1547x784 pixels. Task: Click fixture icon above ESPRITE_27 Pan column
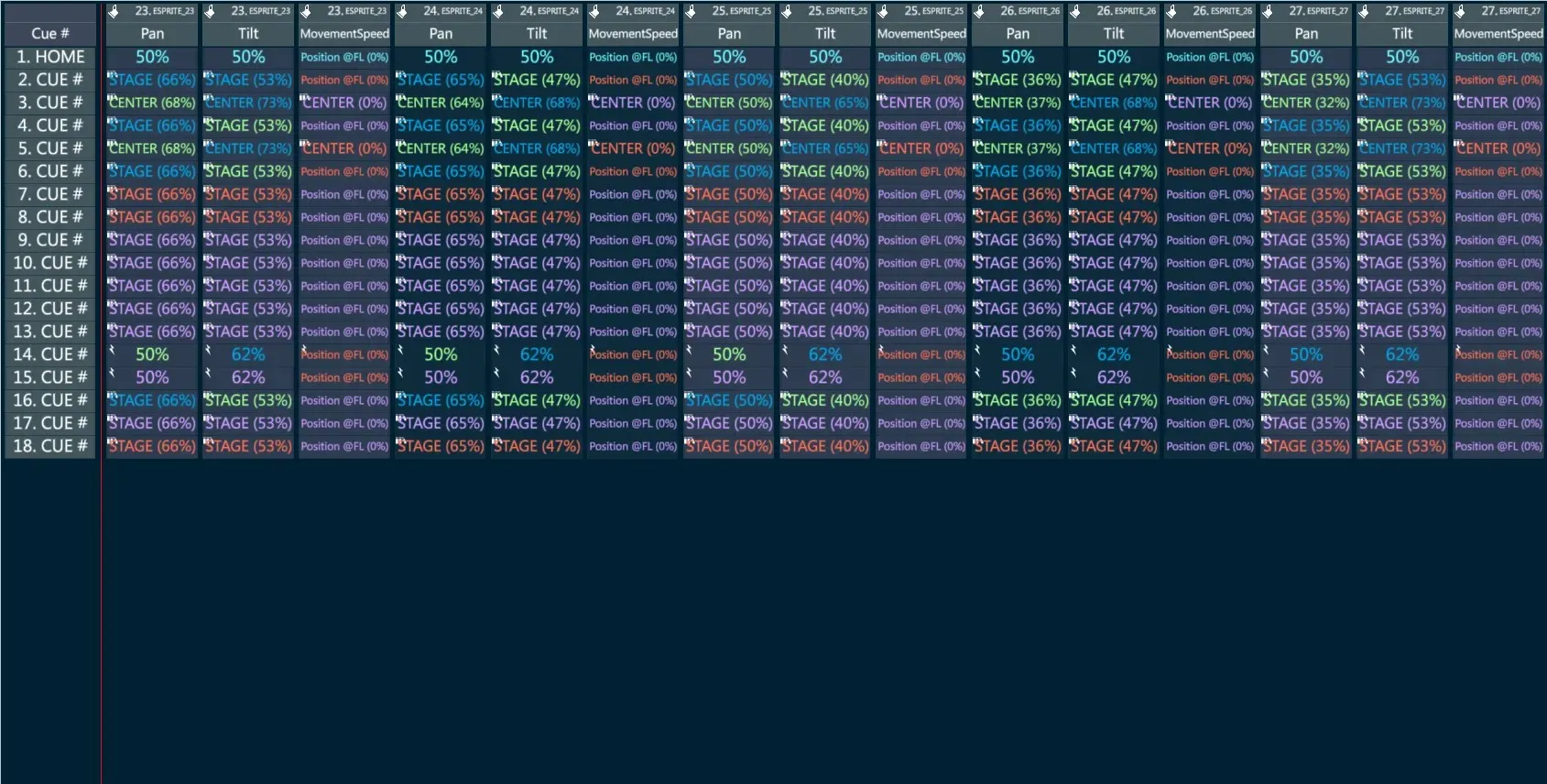(1268, 12)
